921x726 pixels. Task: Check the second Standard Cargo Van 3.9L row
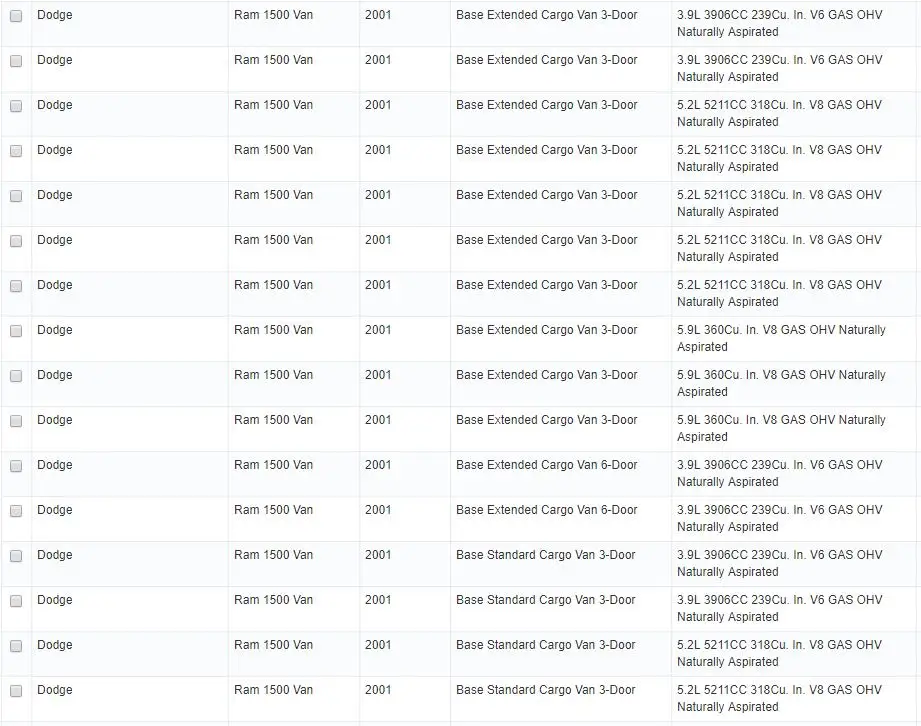point(16,601)
